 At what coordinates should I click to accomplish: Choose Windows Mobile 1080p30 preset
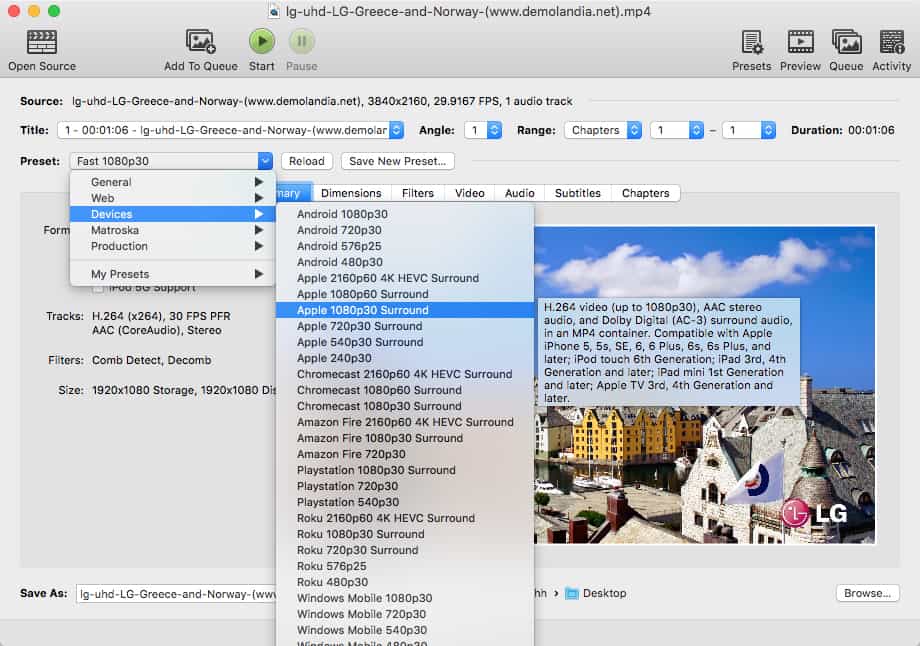(x=405, y=598)
